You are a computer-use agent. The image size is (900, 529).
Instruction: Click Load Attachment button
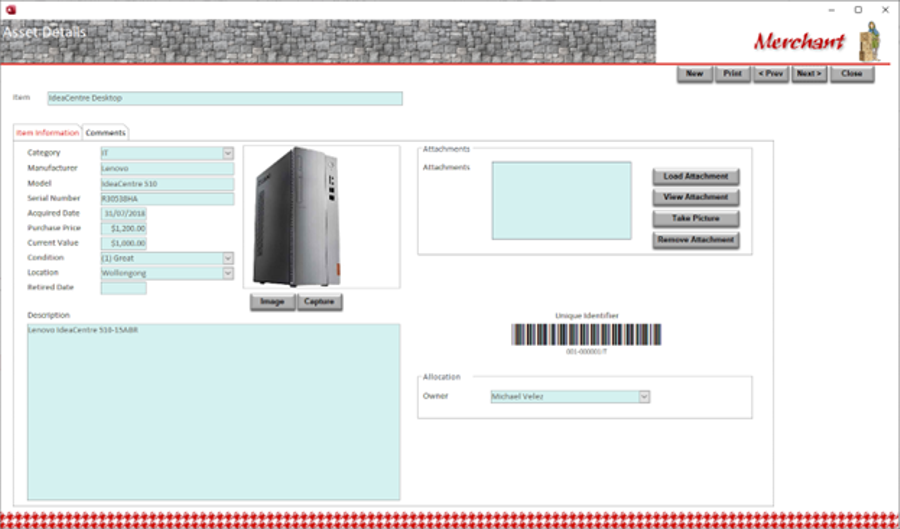696,177
